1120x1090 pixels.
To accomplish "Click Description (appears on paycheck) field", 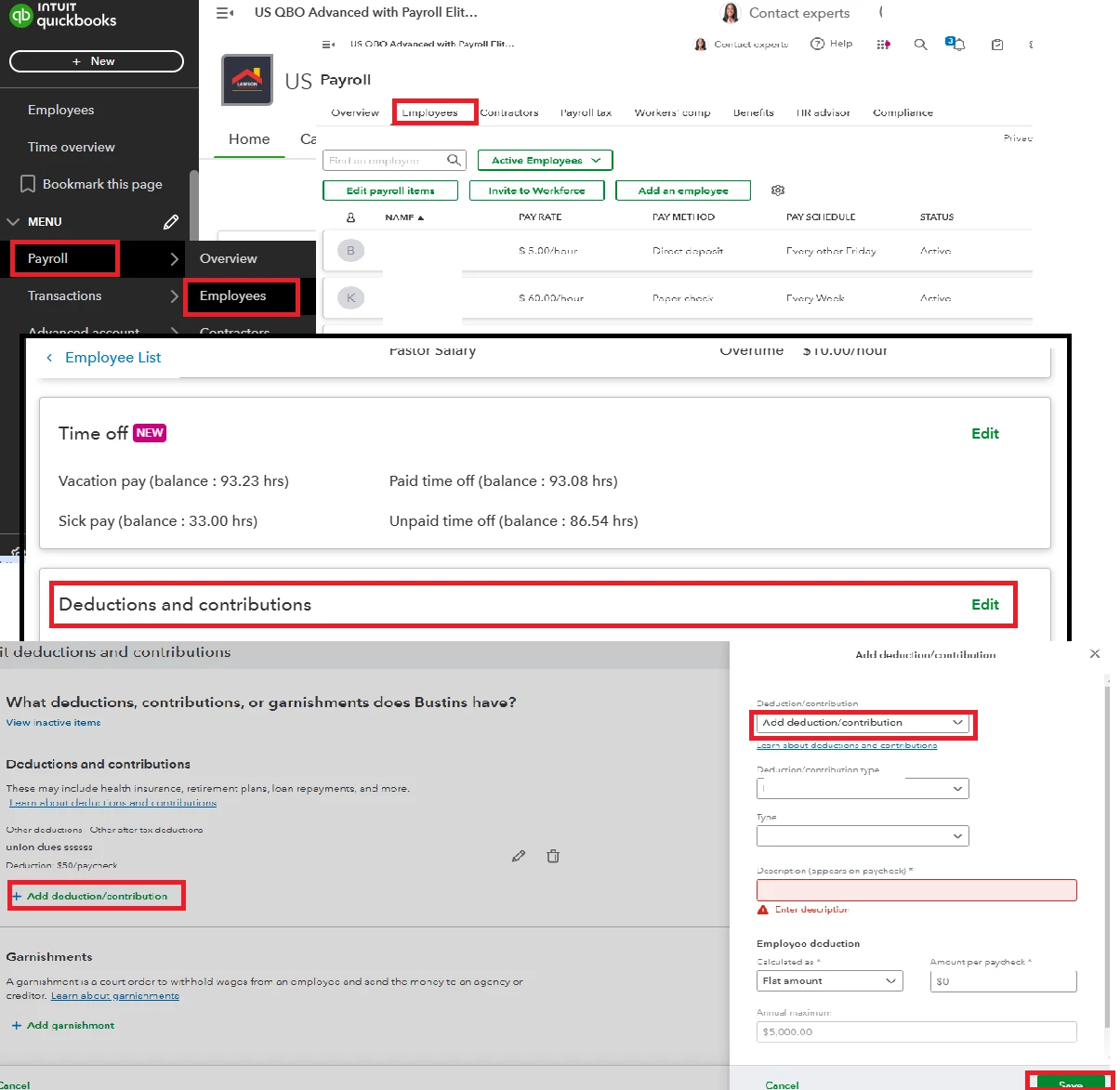I will [x=916, y=890].
